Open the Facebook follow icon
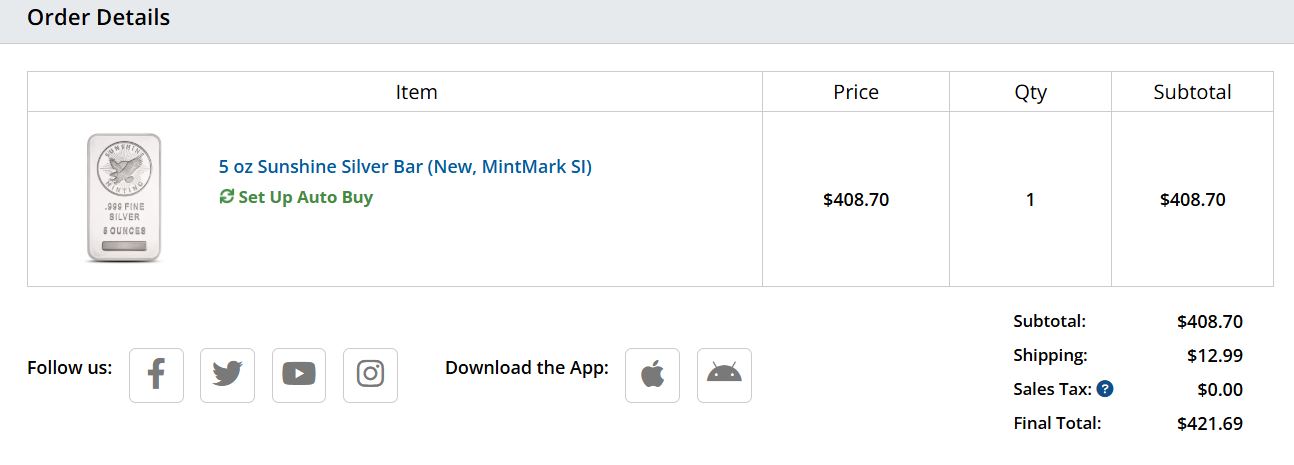This screenshot has width=1294, height=465. point(156,375)
